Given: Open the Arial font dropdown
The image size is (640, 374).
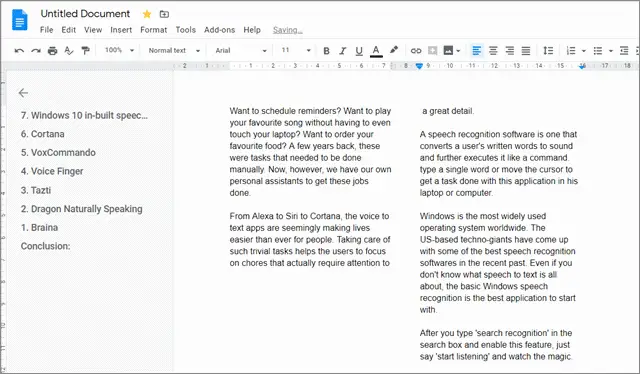Looking at the screenshot, I should pyautogui.click(x=241, y=51).
